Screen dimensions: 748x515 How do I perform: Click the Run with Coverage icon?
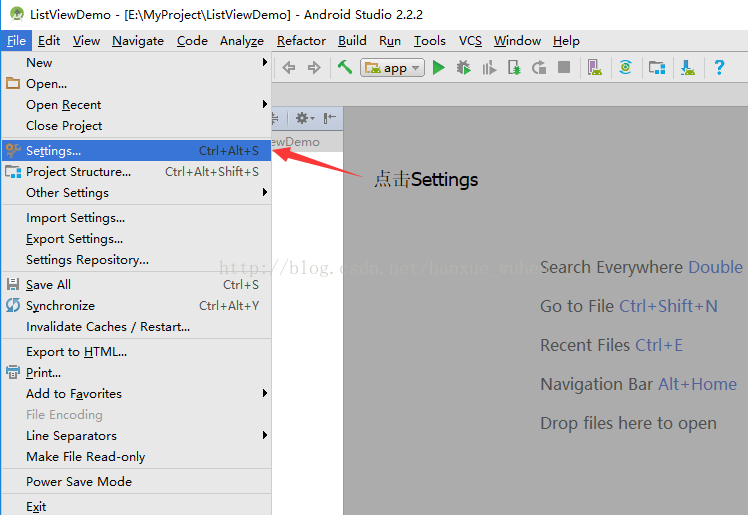pos(489,68)
